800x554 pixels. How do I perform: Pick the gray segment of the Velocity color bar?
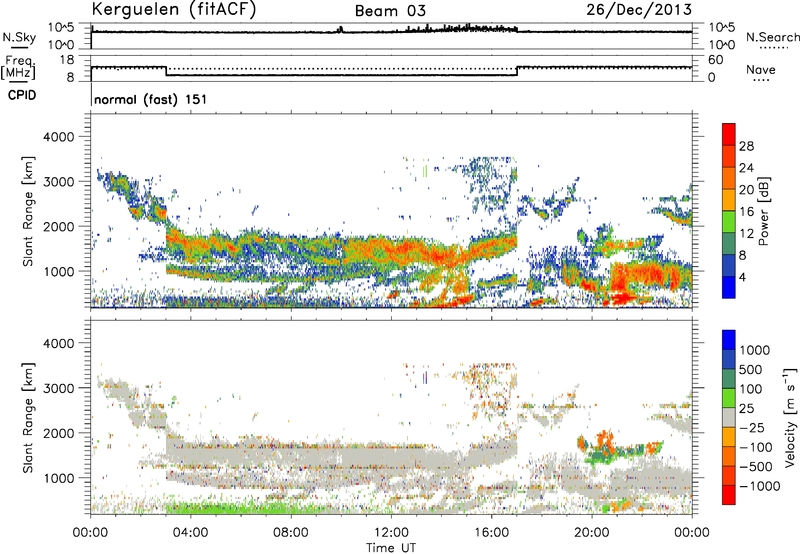(729, 418)
